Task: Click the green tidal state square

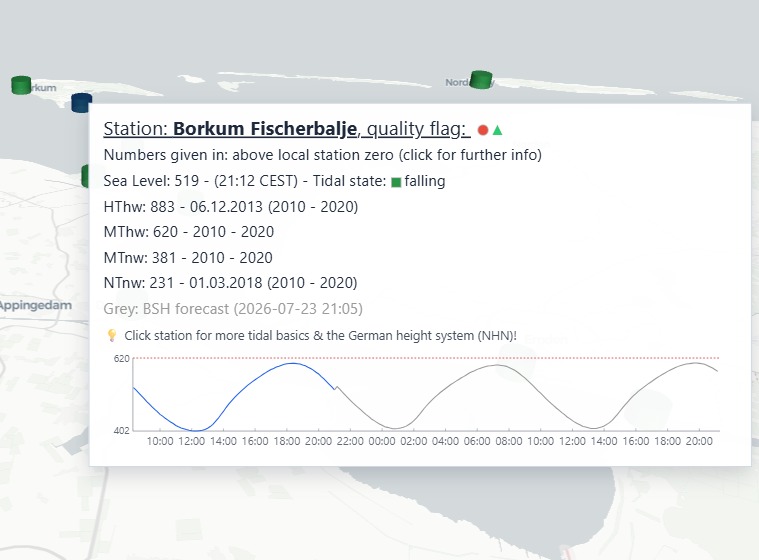Action: coord(396,182)
